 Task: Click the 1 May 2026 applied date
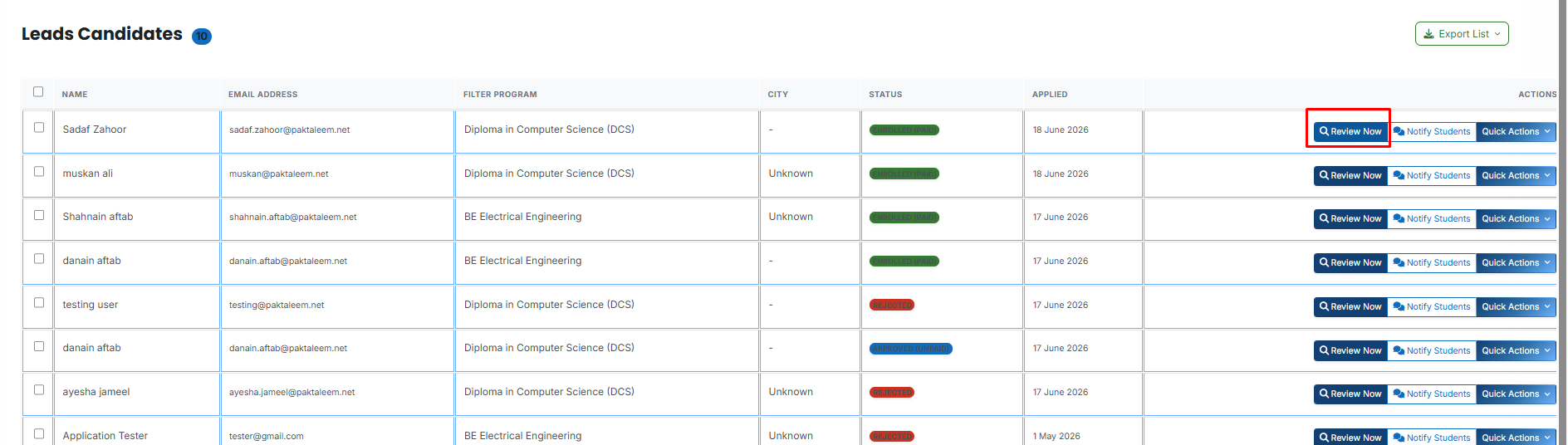point(1056,437)
